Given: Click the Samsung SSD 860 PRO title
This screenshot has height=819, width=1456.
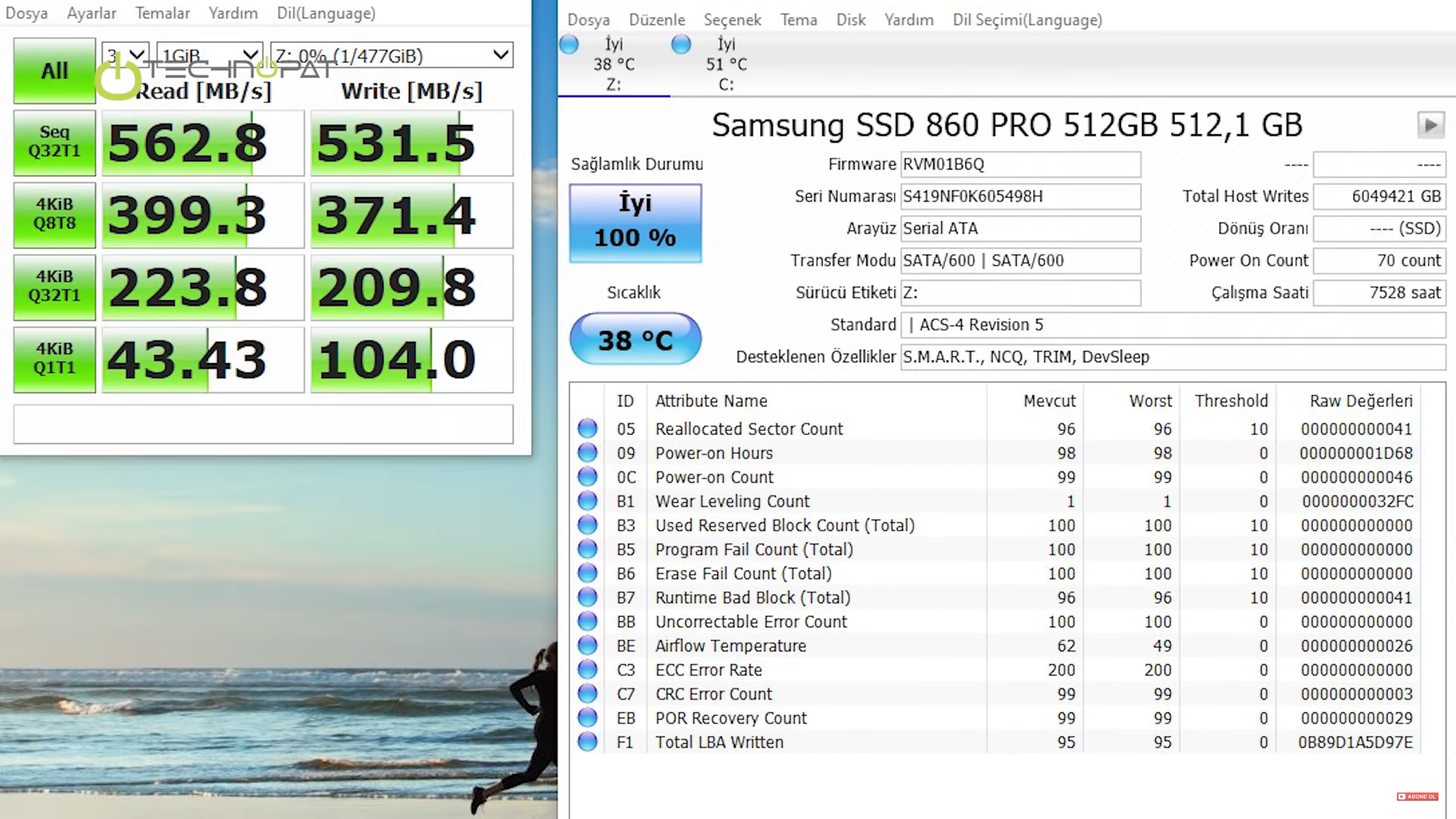Looking at the screenshot, I should pos(1007,125).
